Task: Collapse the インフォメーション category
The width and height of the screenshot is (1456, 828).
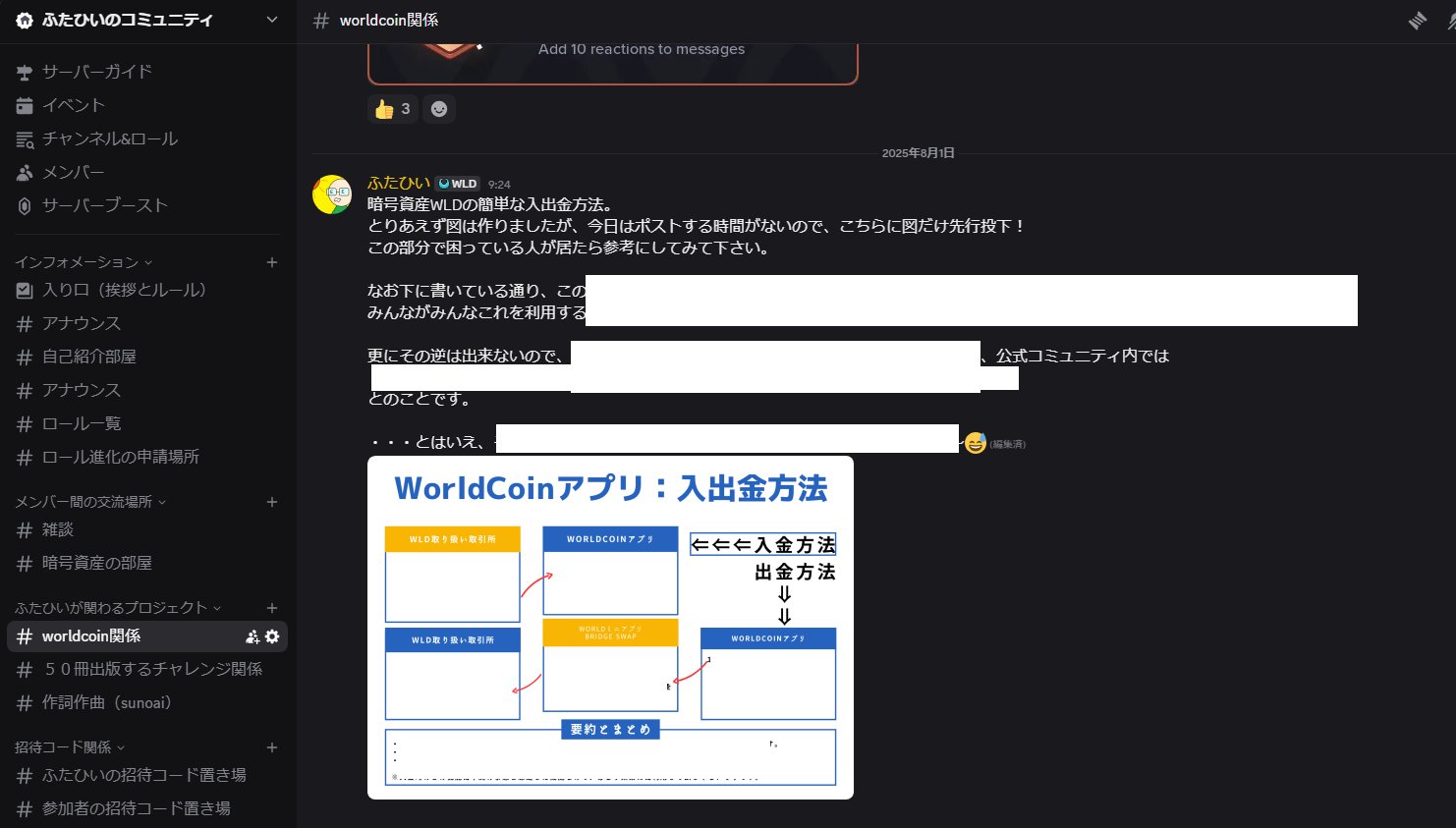Action: (x=84, y=262)
